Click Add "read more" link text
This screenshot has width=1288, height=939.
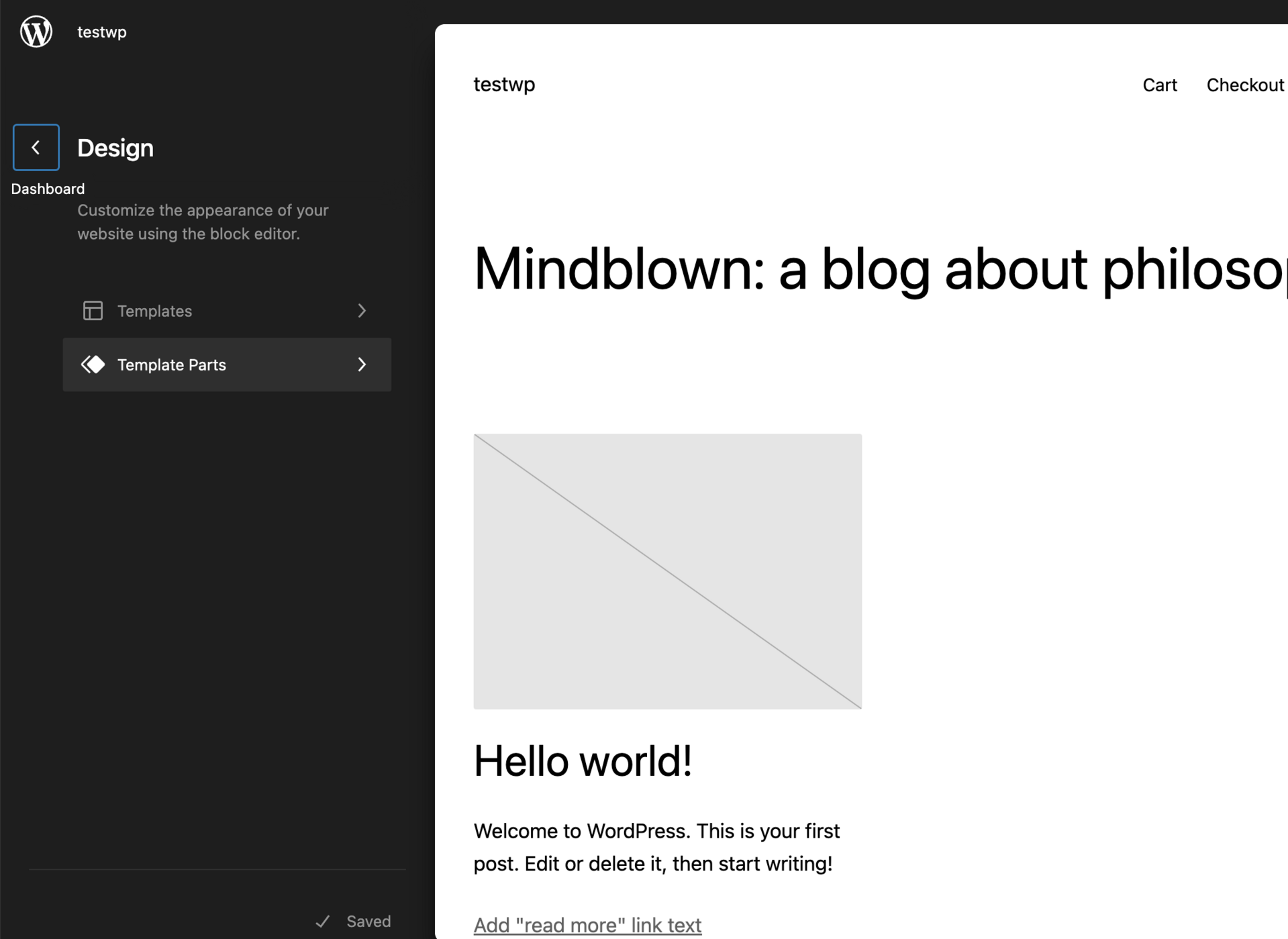[587, 925]
